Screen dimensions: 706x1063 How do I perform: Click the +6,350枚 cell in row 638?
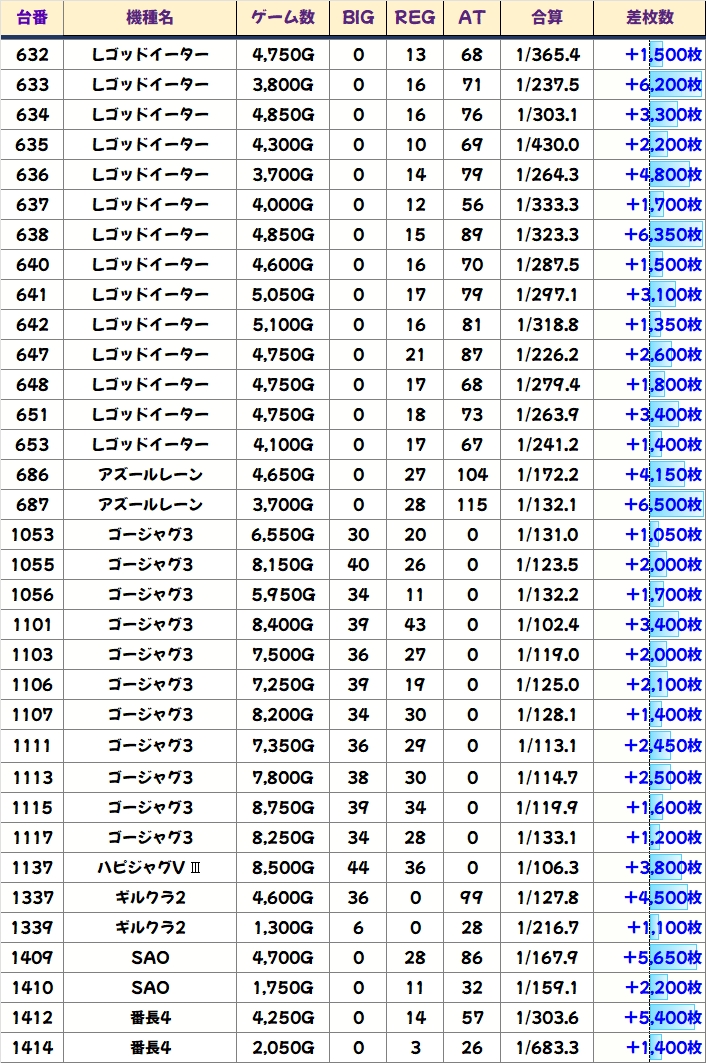tap(650, 235)
